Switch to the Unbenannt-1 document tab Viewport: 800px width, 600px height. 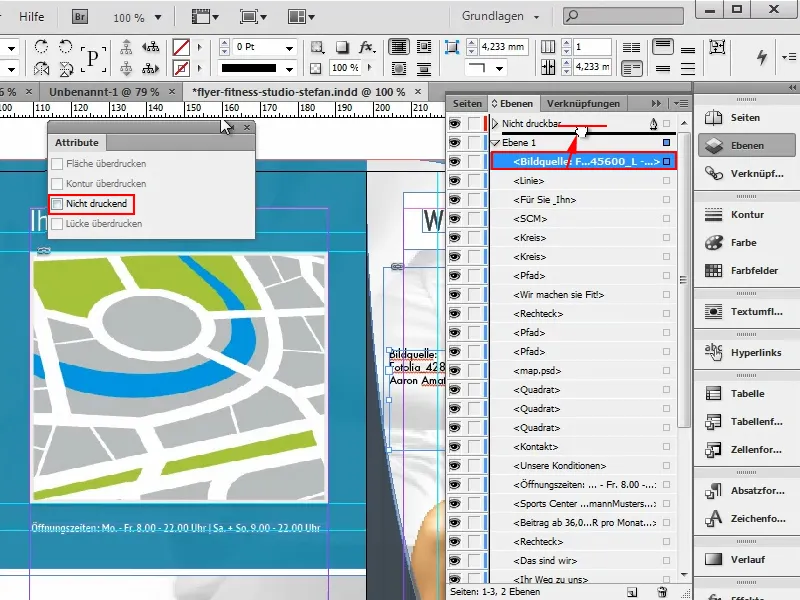[x=104, y=92]
